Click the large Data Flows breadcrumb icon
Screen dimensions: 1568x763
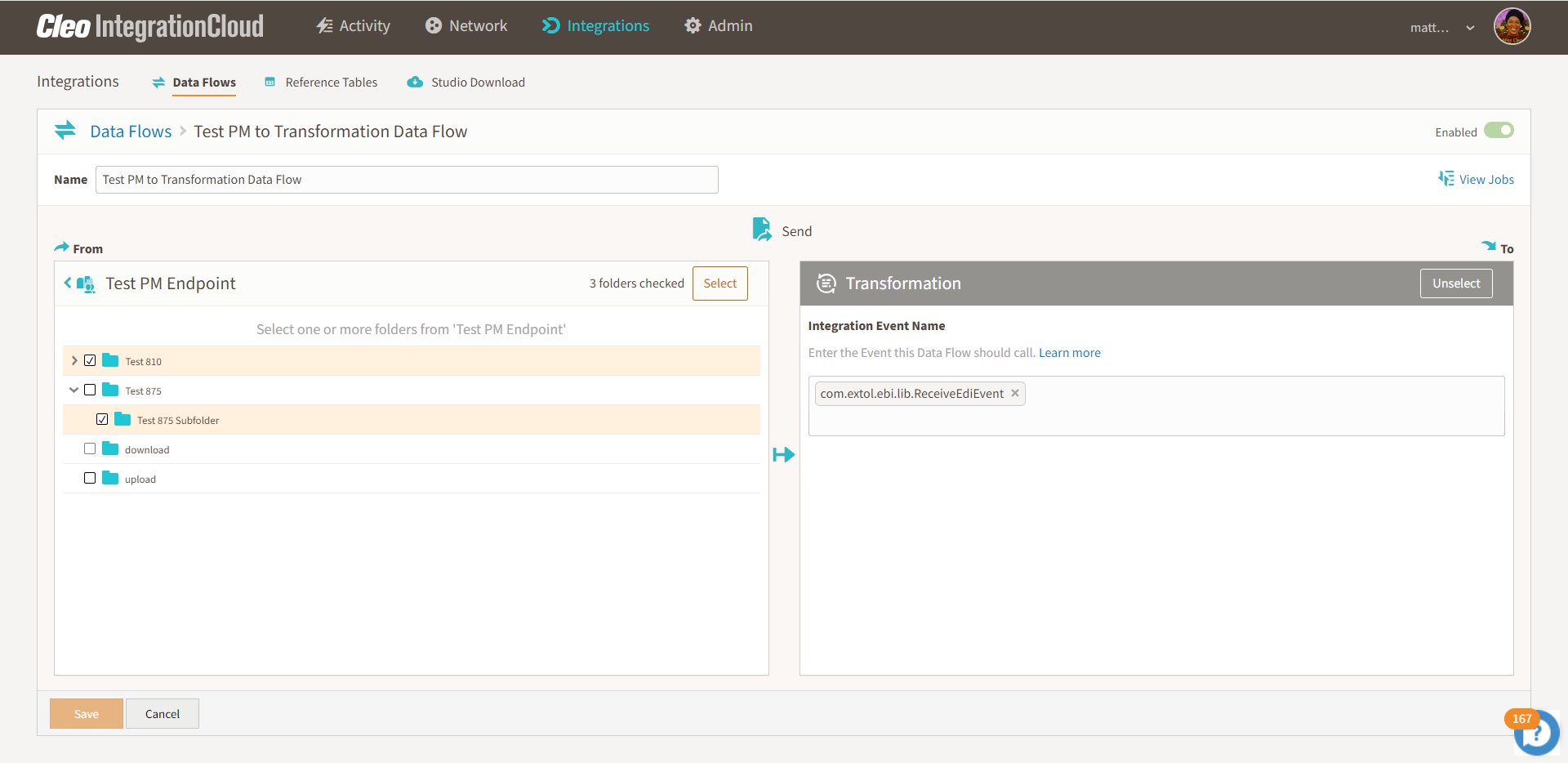65,131
